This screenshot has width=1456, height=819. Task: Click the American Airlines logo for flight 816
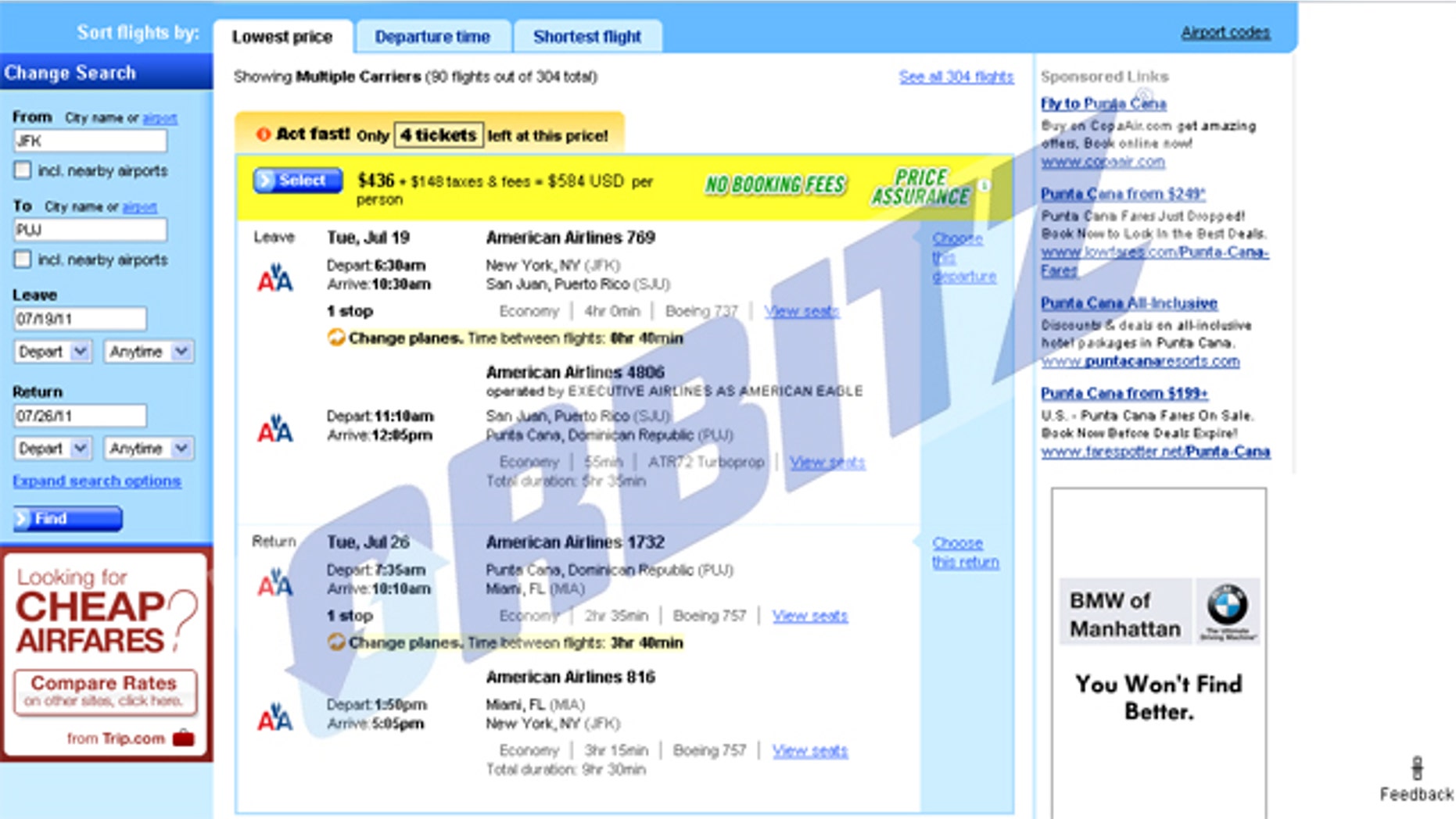point(274,717)
